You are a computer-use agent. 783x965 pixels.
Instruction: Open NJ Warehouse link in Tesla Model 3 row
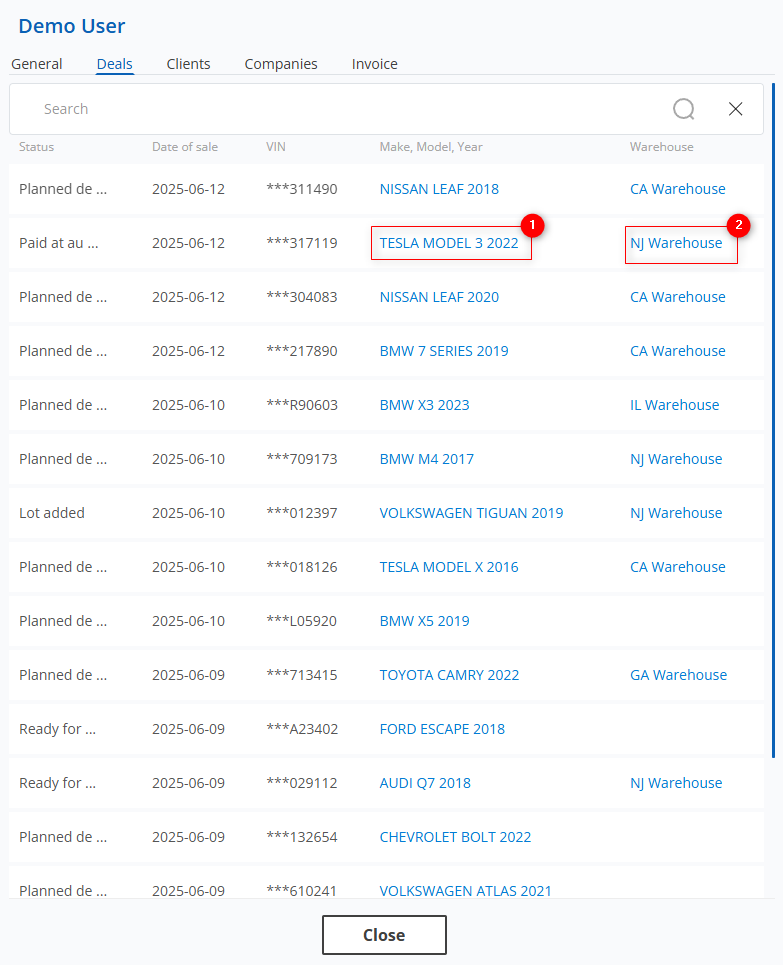point(676,243)
